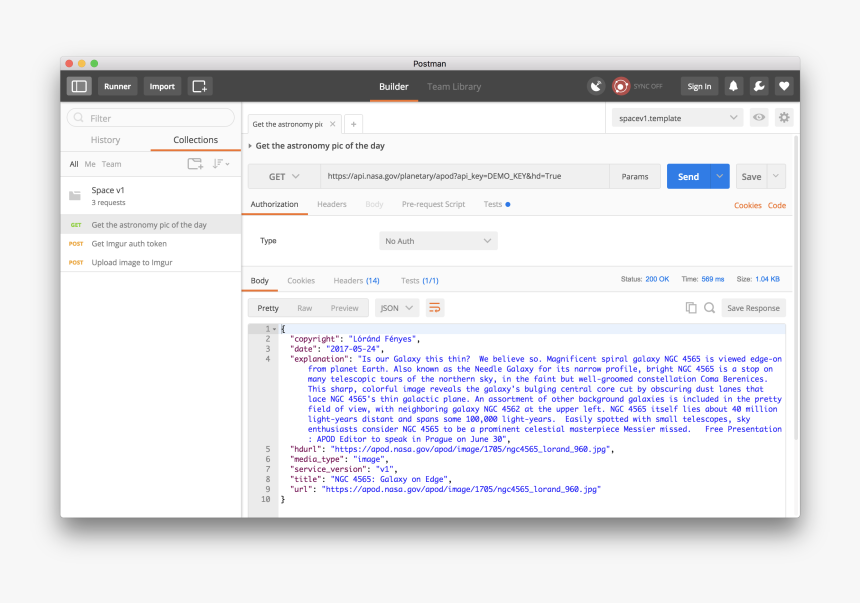Screen dimensions: 860x603
Task: Click the Params button
Action: (635, 177)
